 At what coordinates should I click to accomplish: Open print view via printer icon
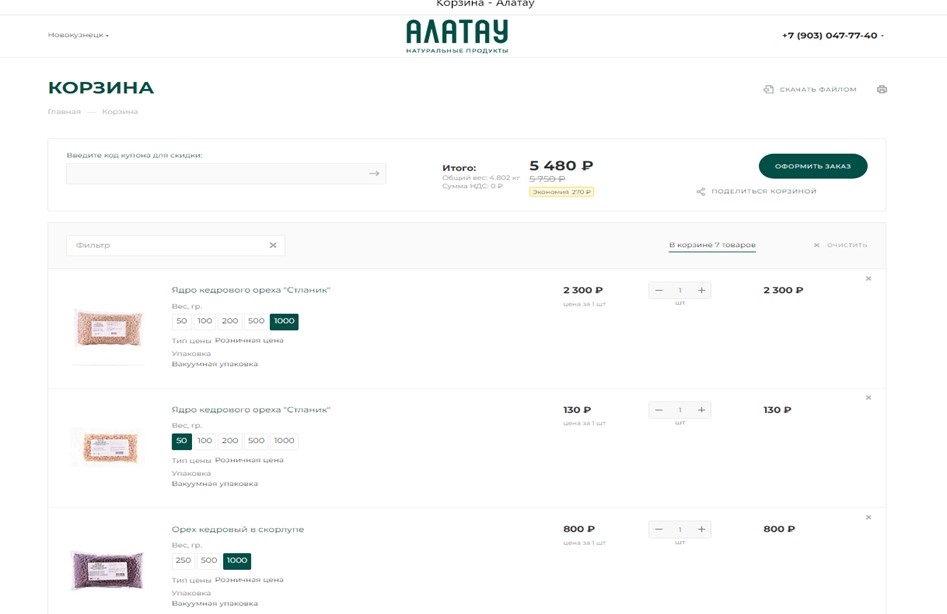[881, 89]
